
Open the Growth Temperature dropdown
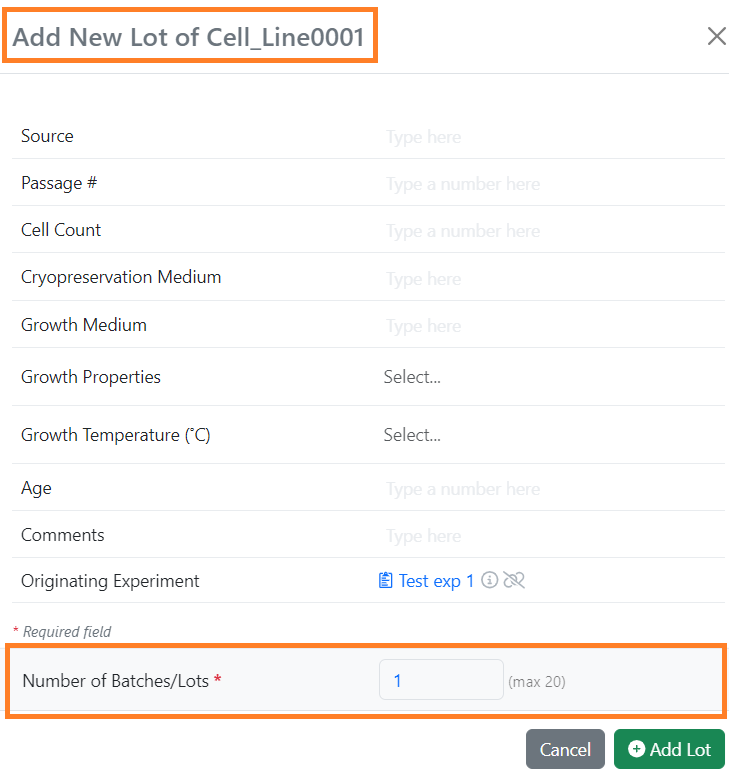[x=552, y=435]
